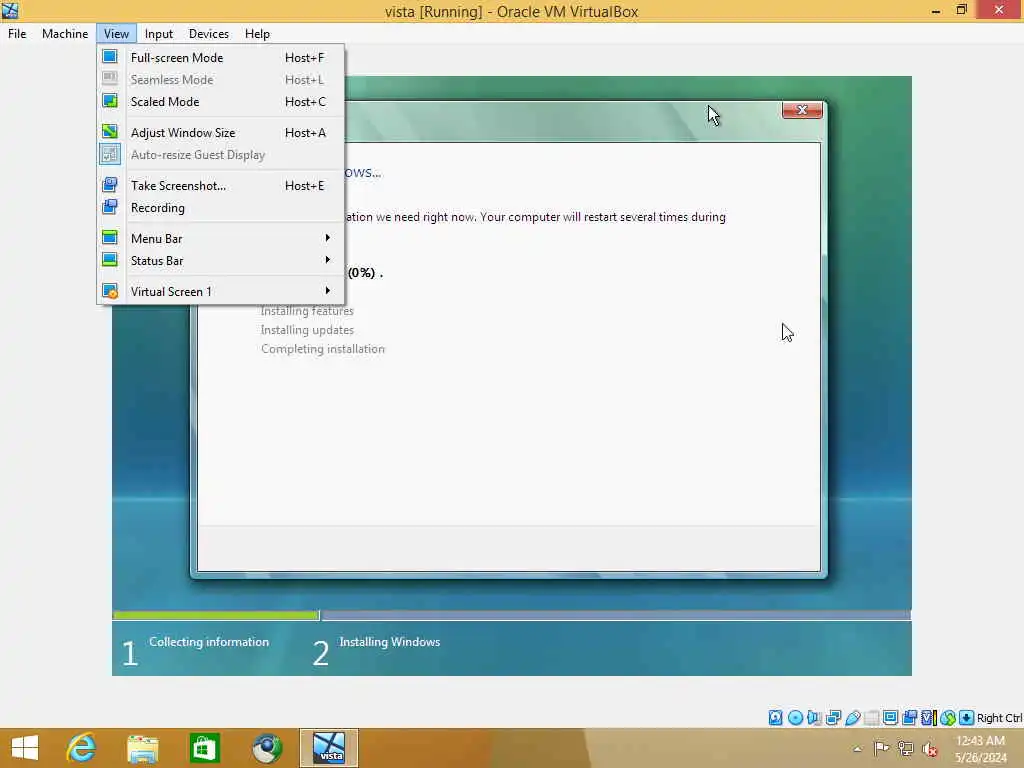The height and width of the screenshot is (768, 1024).
Task: Close the Install Windows dialog in guest
Action: 802,110
